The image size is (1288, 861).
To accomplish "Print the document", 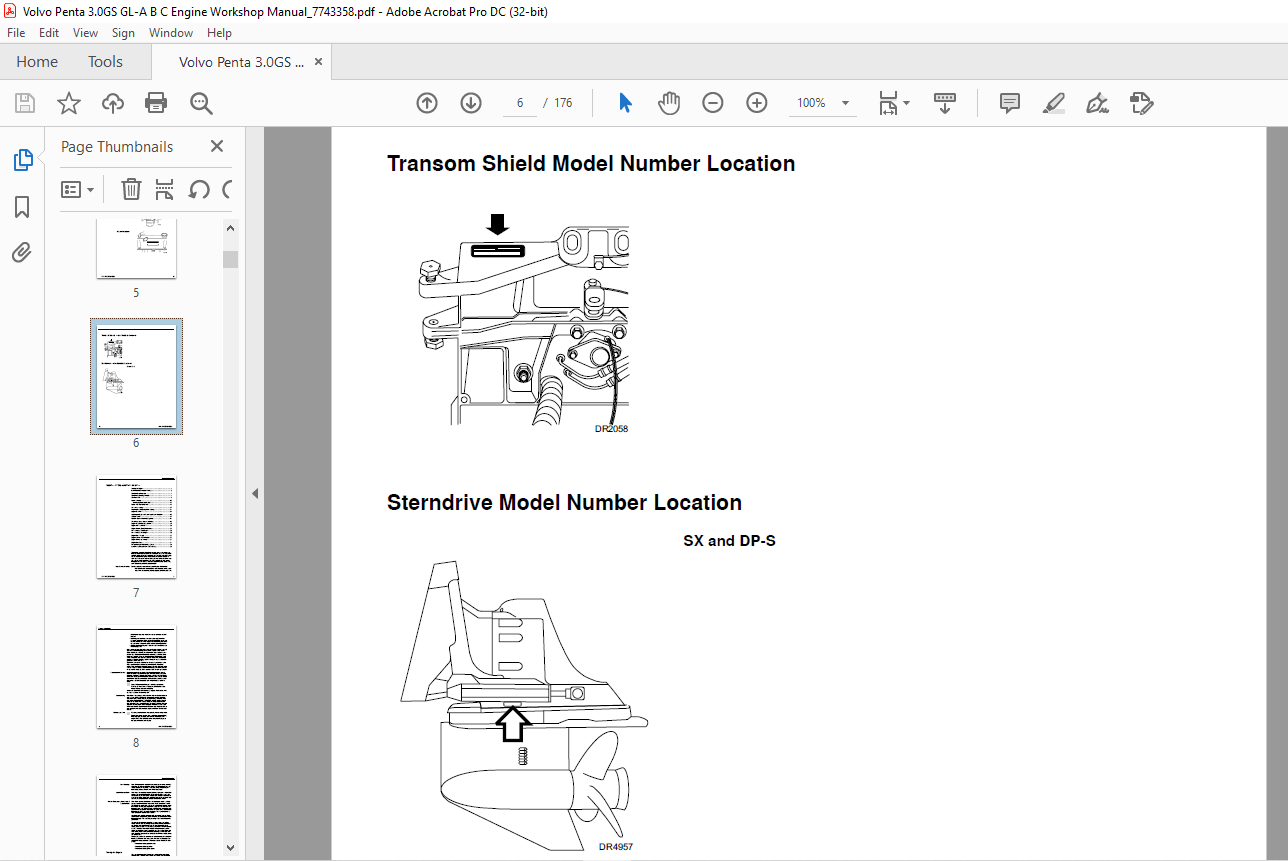I will click(x=156, y=103).
